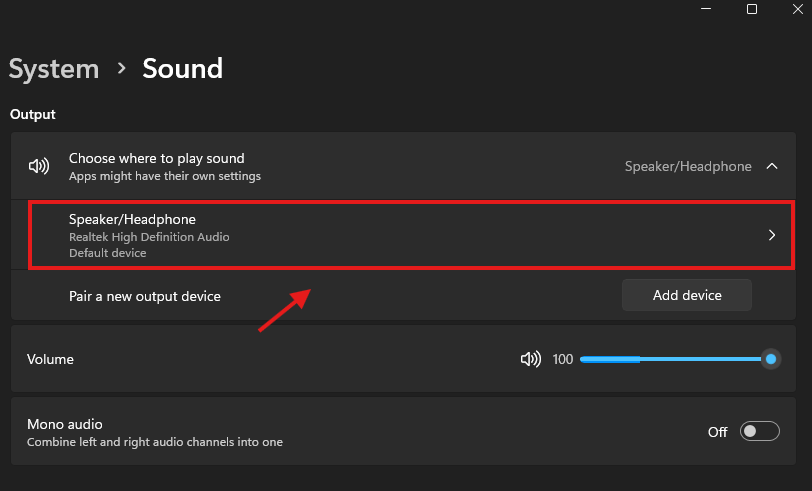
Task: Click the volume value 100
Action: [563, 359]
